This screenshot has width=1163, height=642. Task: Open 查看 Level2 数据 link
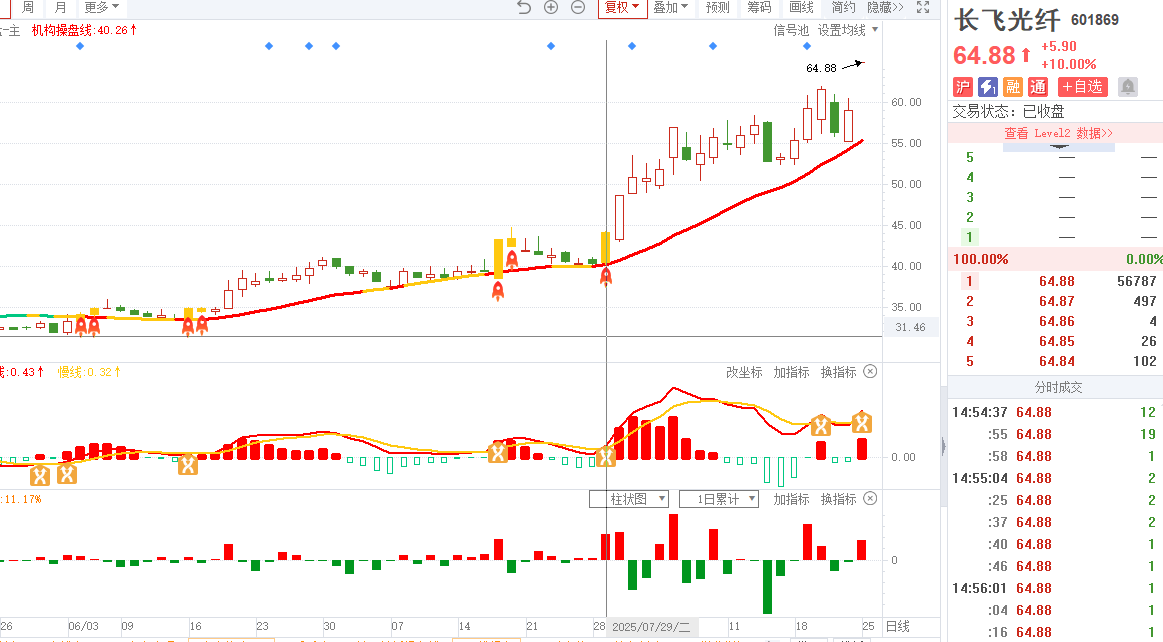pyautogui.click(x=1058, y=133)
